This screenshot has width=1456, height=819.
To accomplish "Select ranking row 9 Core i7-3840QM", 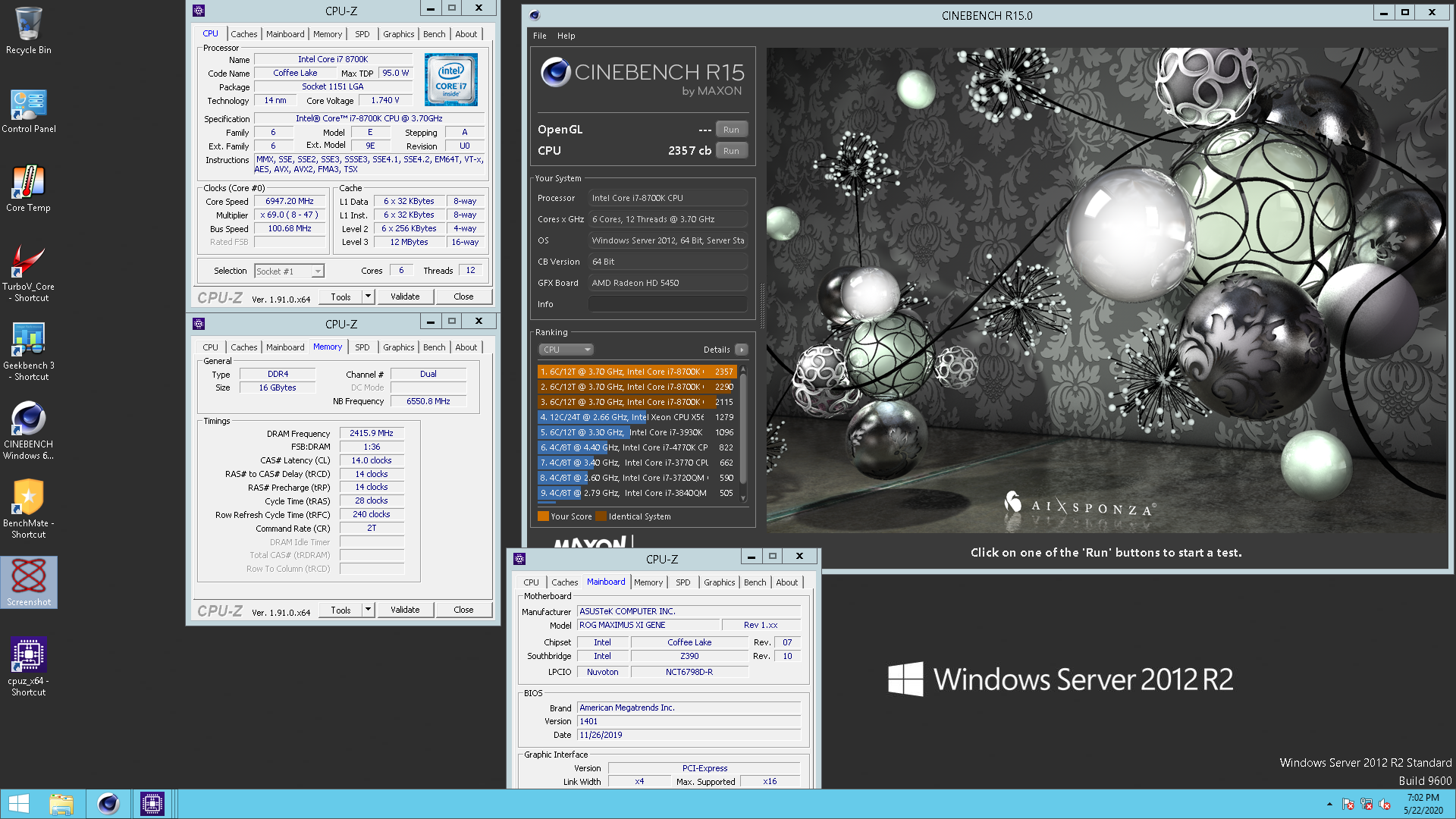I will (637, 493).
